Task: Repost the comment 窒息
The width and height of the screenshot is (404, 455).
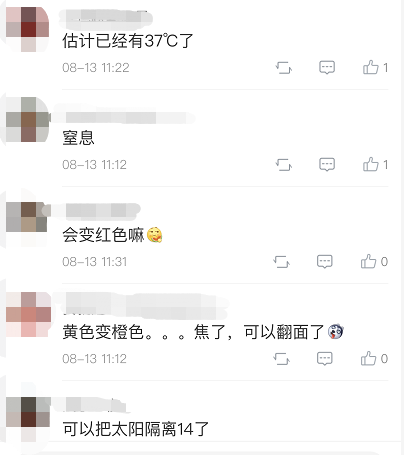Action: (x=284, y=165)
